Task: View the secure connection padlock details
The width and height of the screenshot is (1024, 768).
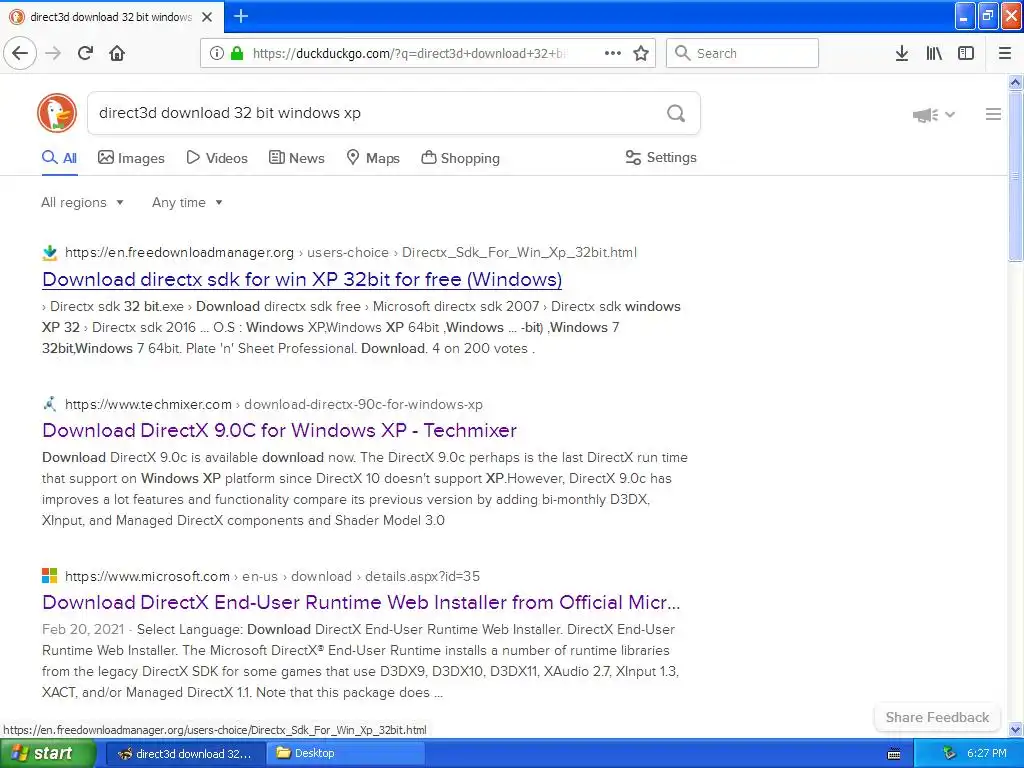Action: click(x=237, y=53)
